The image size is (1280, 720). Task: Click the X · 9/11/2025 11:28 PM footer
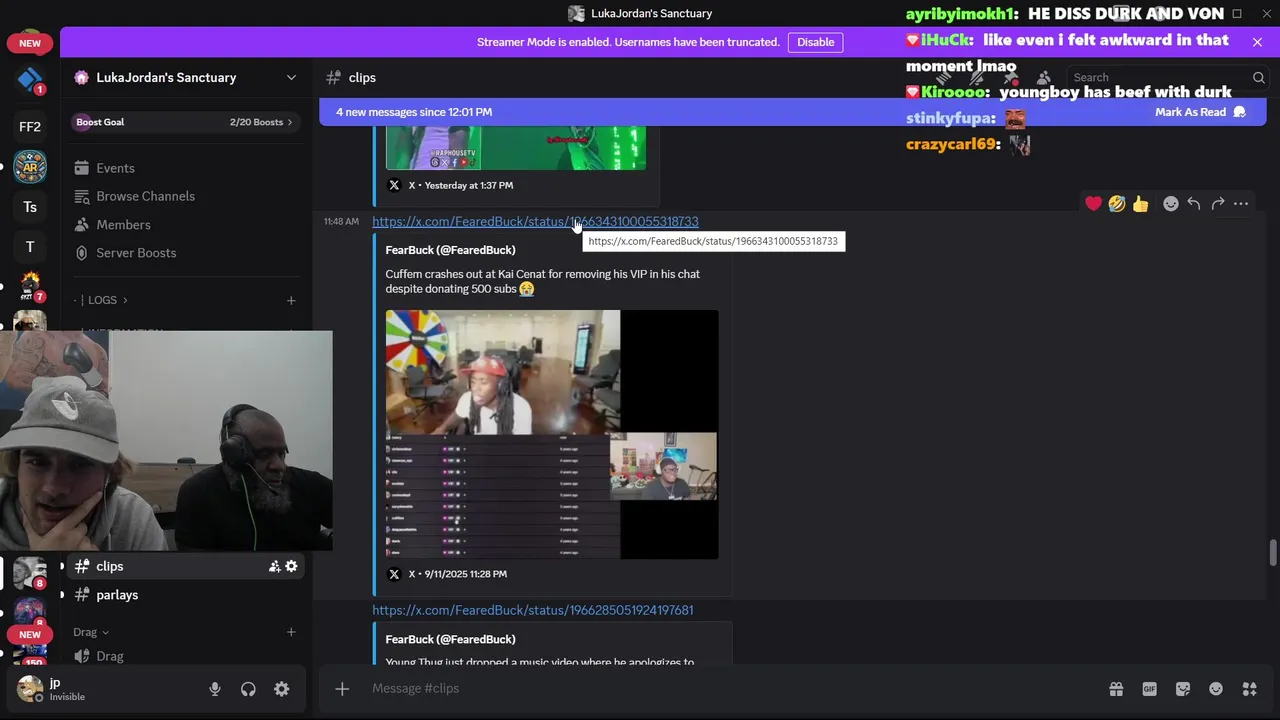coord(448,574)
